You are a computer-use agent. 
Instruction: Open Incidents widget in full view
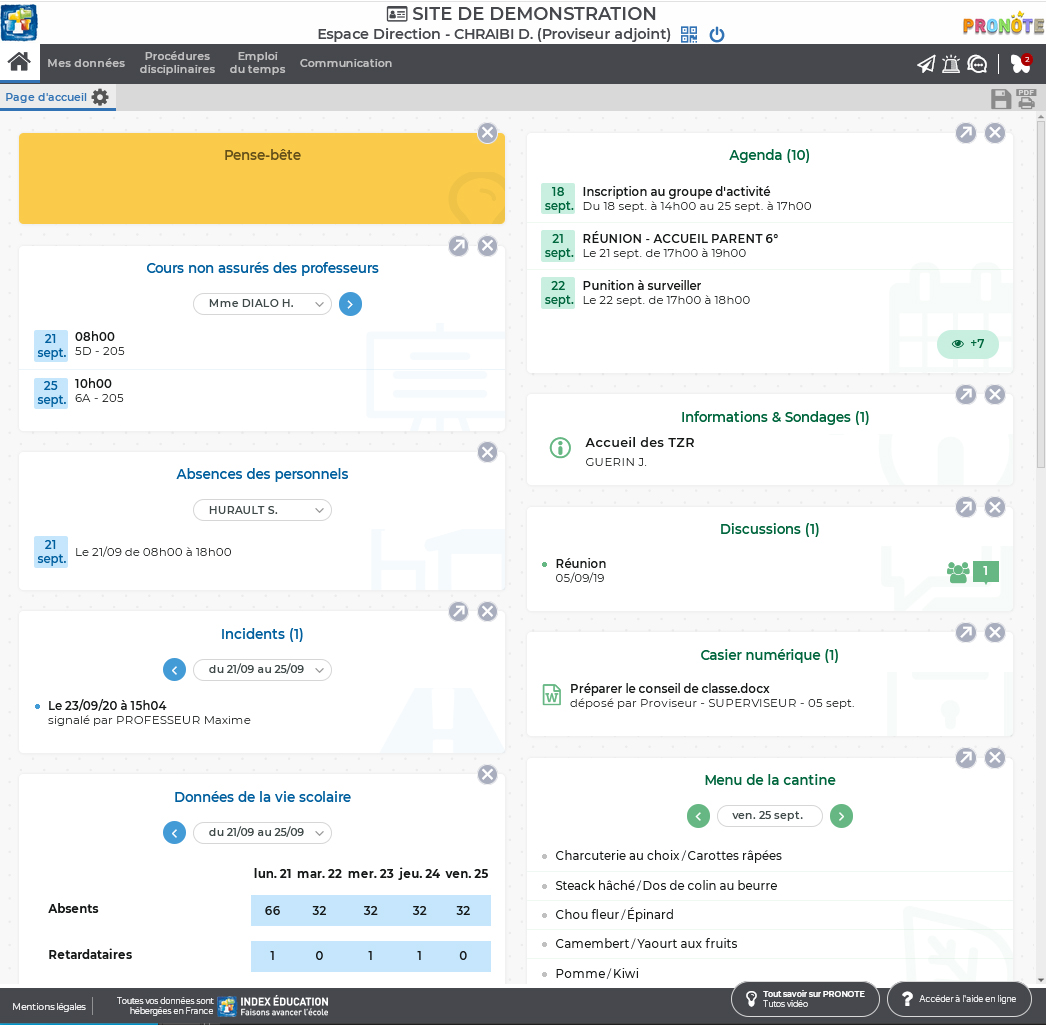[458, 611]
